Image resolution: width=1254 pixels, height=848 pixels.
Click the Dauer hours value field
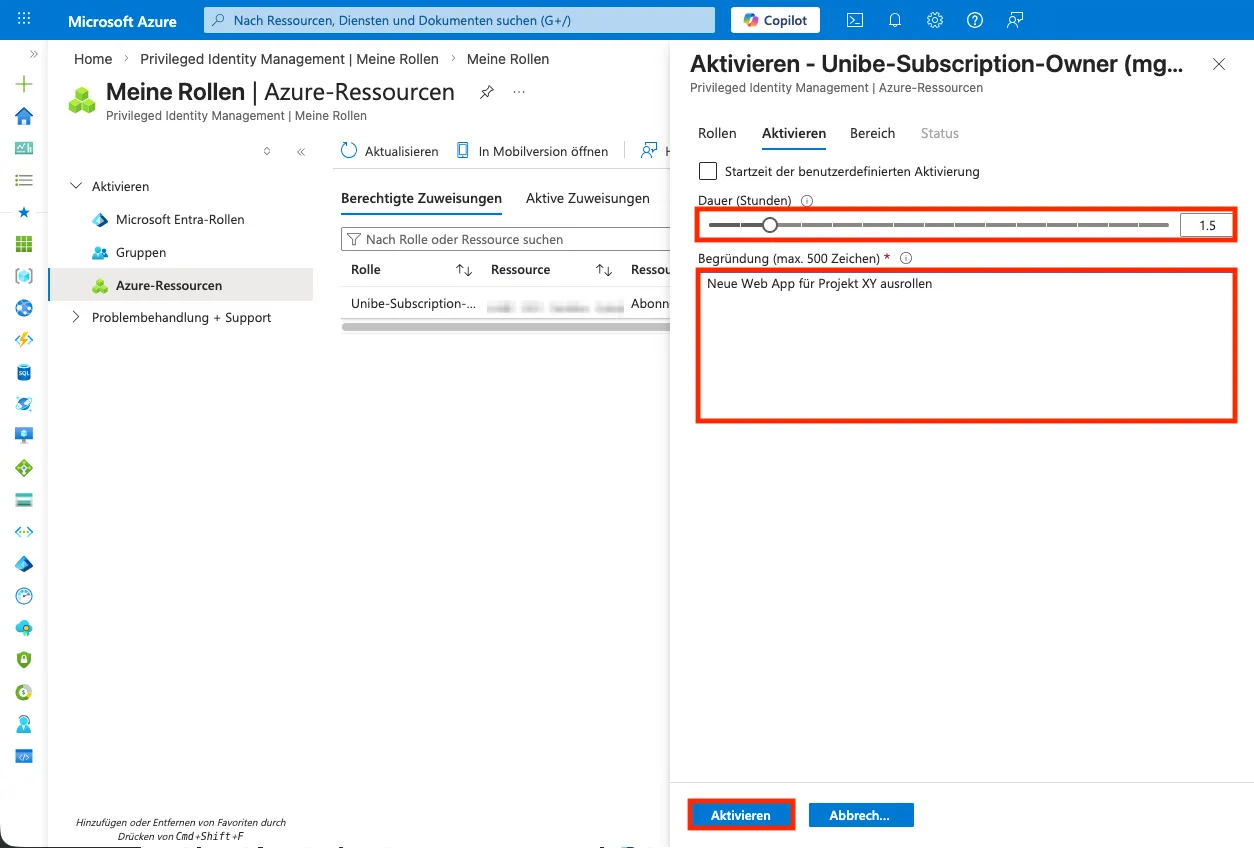[1206, 225]
